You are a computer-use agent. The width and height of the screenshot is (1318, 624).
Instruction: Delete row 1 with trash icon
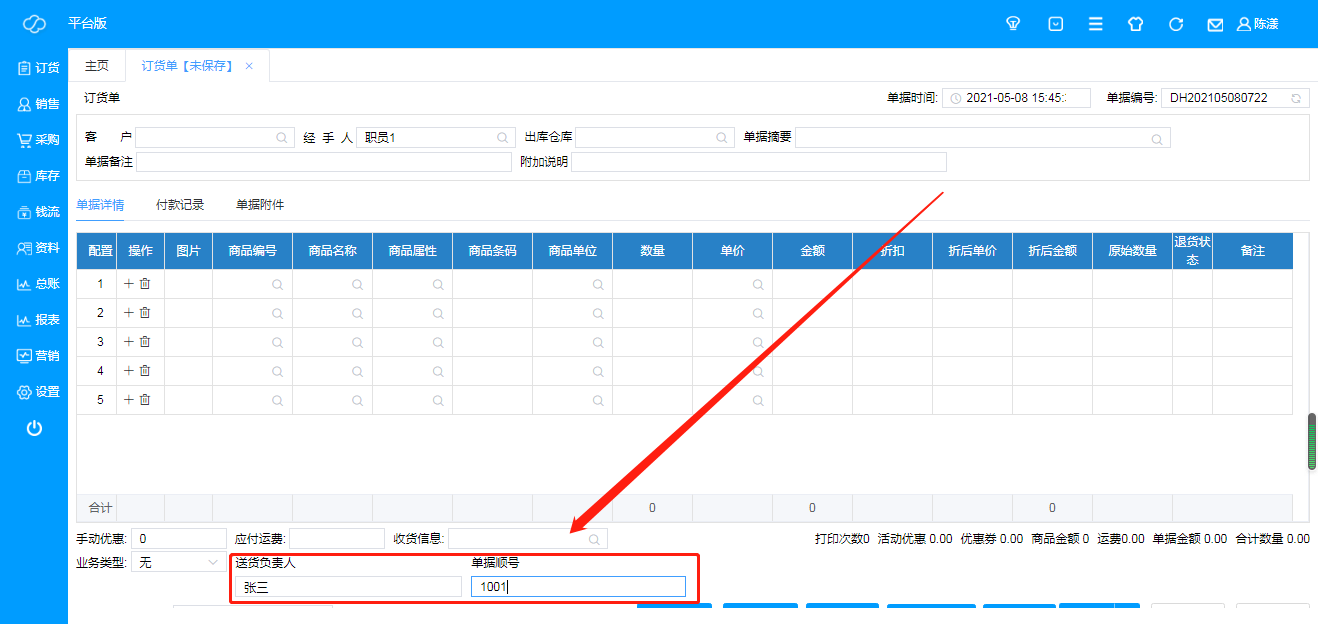(x=145, y=284)
